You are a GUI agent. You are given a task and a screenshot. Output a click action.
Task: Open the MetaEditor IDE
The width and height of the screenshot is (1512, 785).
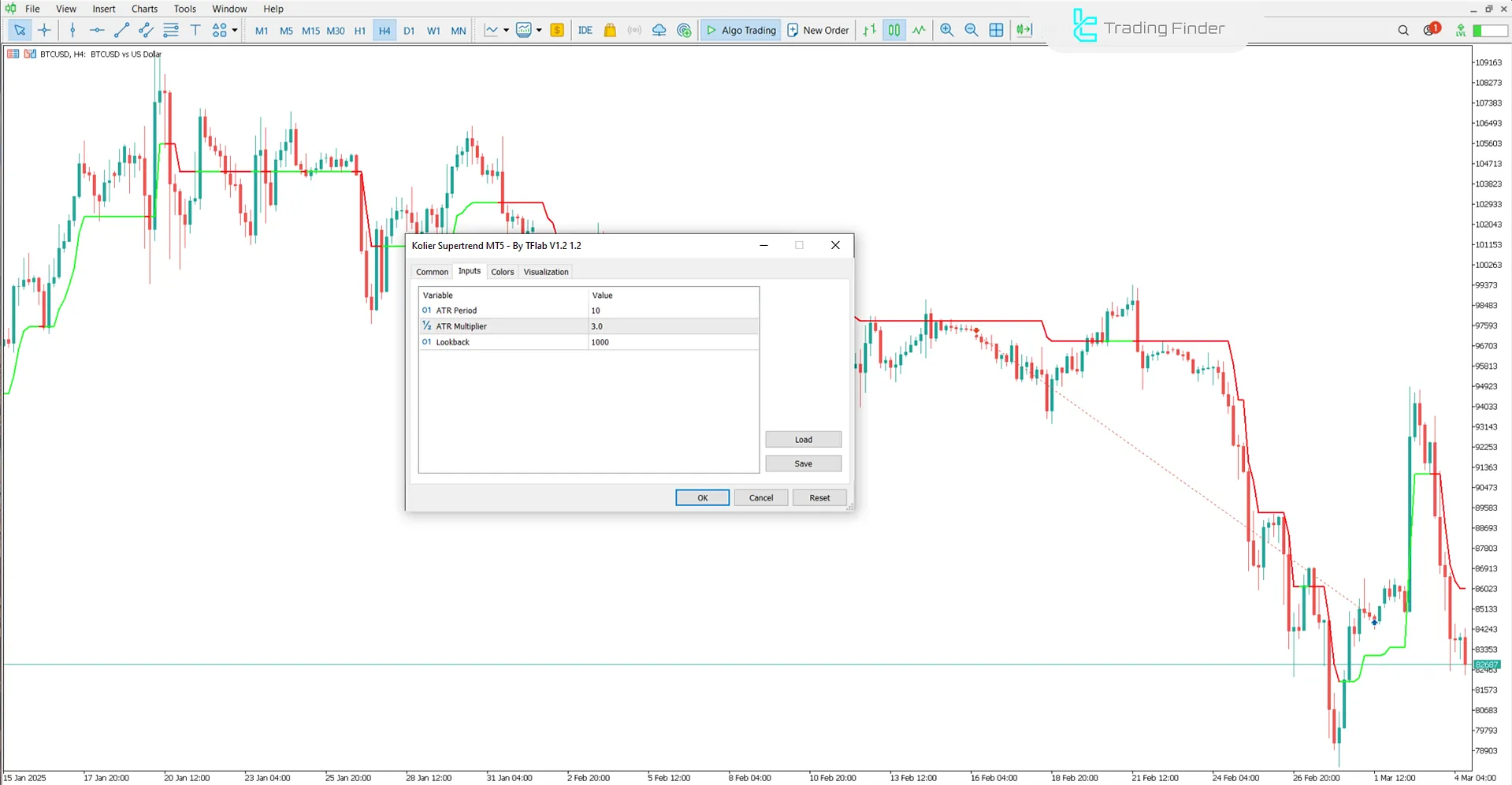585,30
